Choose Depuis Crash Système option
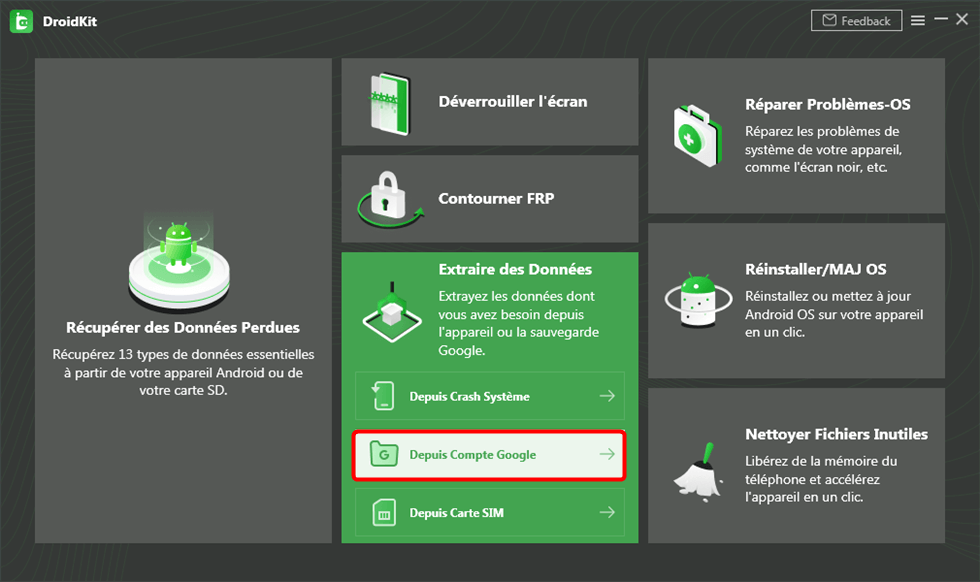980x582 pixels. click(x=490, y=396)
